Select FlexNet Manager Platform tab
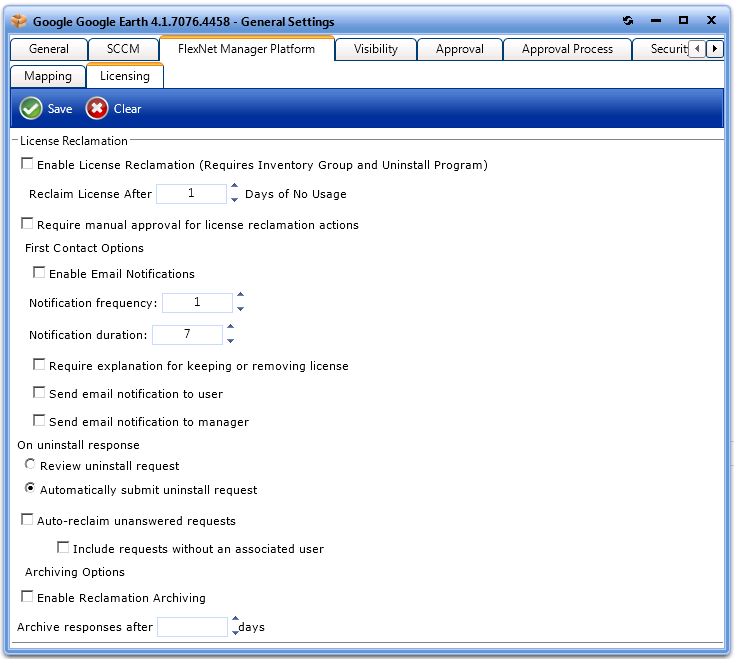This screenshot has height=659, width=734. 247,49
